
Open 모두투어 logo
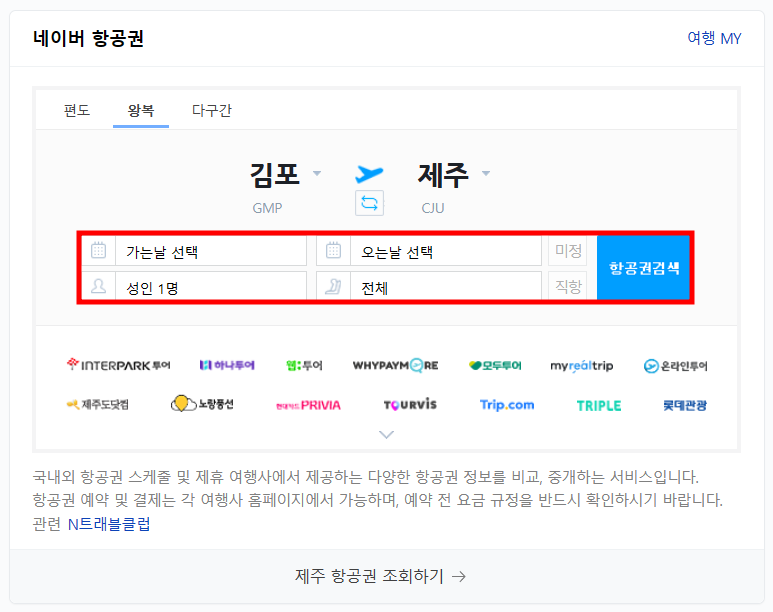(495, 365)
